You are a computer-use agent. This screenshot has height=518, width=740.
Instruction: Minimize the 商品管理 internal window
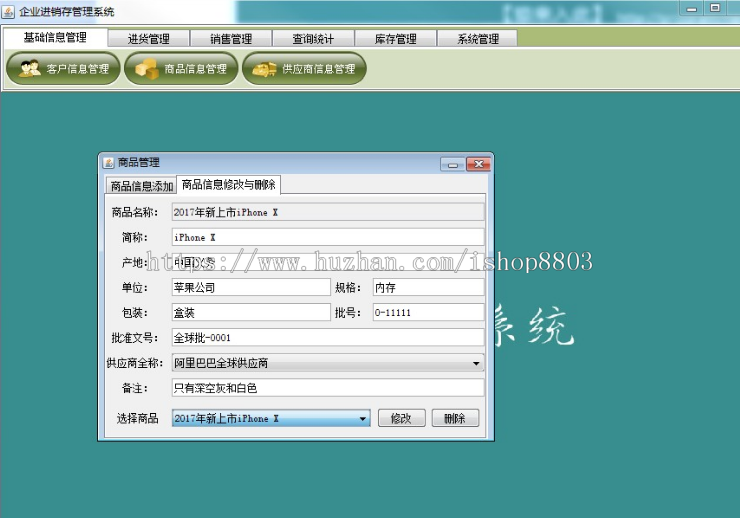pos(453,164)
